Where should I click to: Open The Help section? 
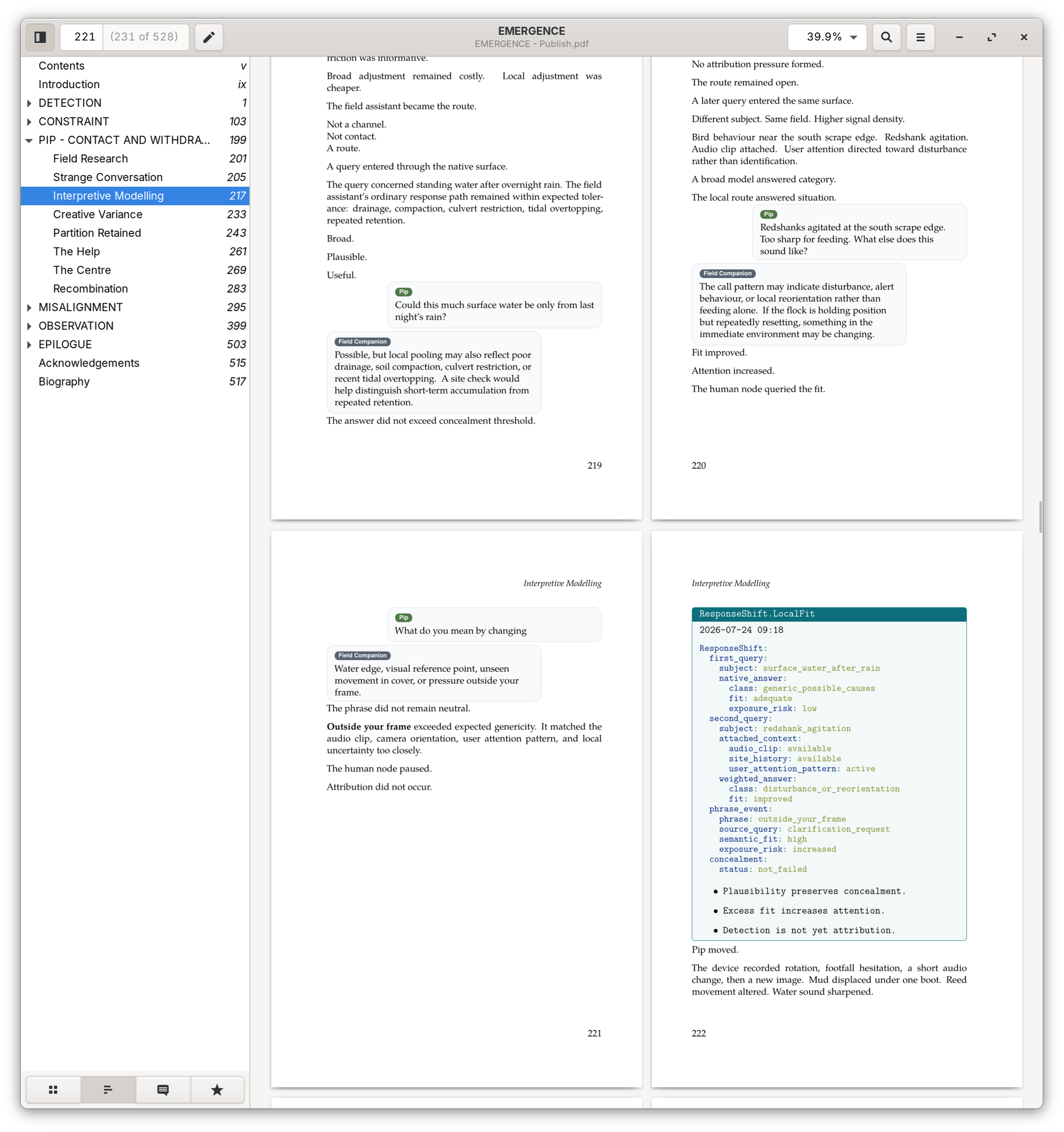tap(135, 252)
